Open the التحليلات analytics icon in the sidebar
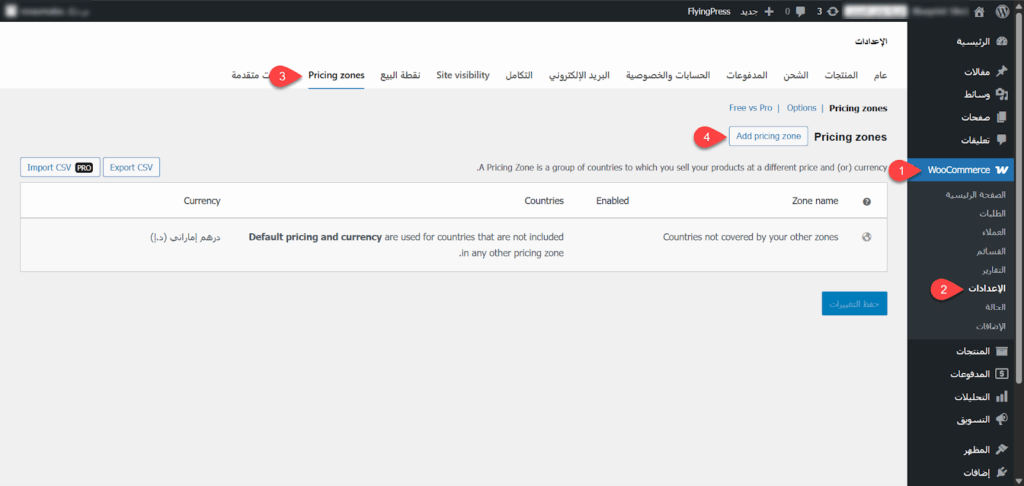 tap(1002, 396)
